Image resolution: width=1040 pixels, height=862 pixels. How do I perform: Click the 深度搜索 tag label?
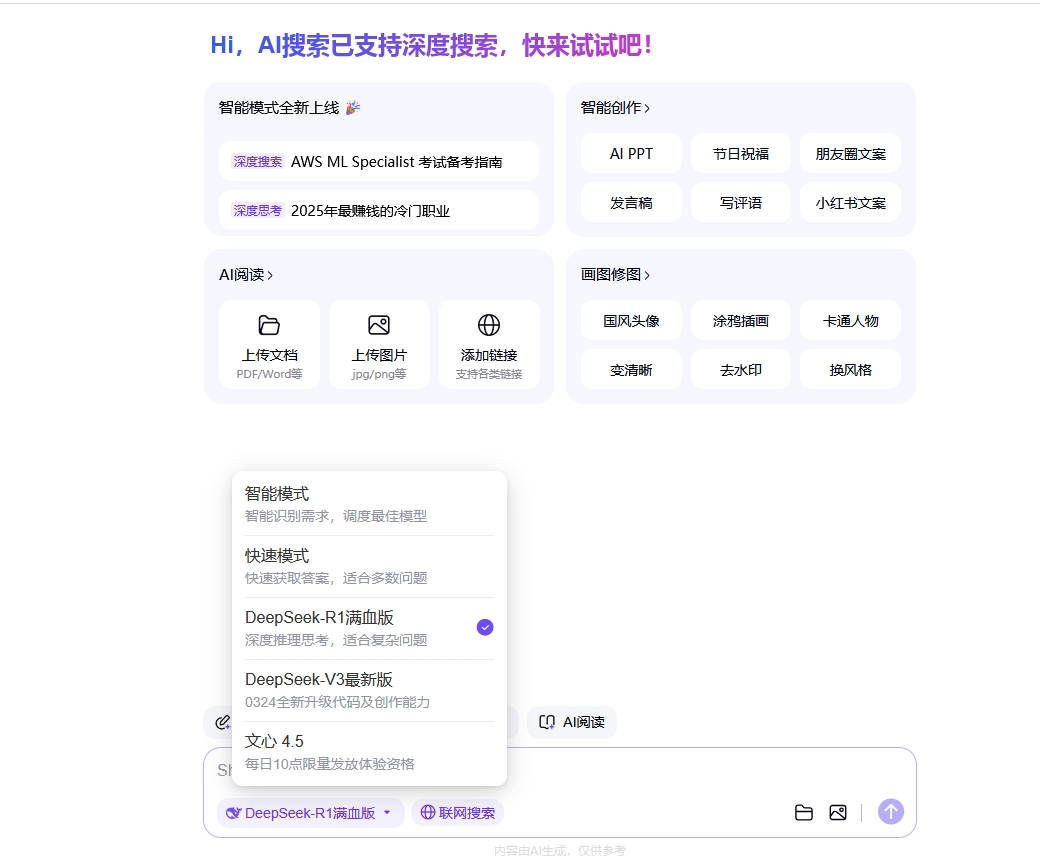(x=258, y=161)
